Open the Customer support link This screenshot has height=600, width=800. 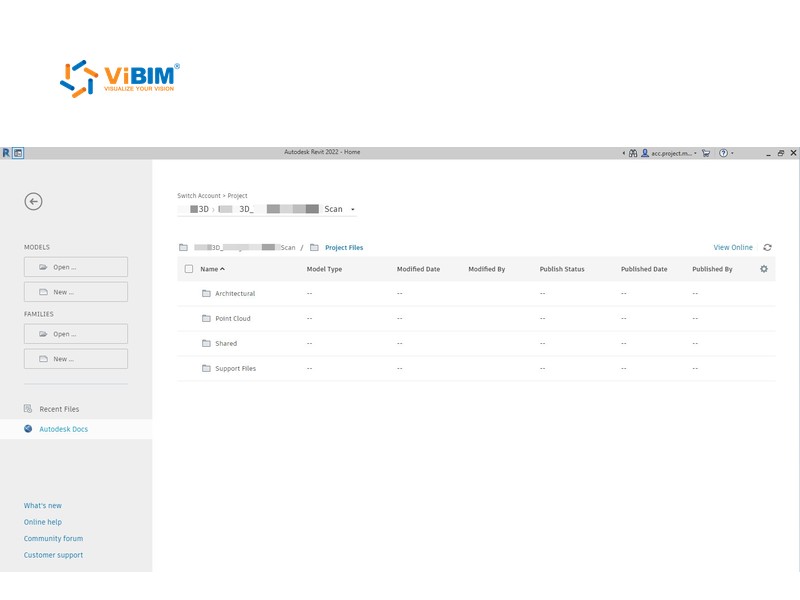53,555
